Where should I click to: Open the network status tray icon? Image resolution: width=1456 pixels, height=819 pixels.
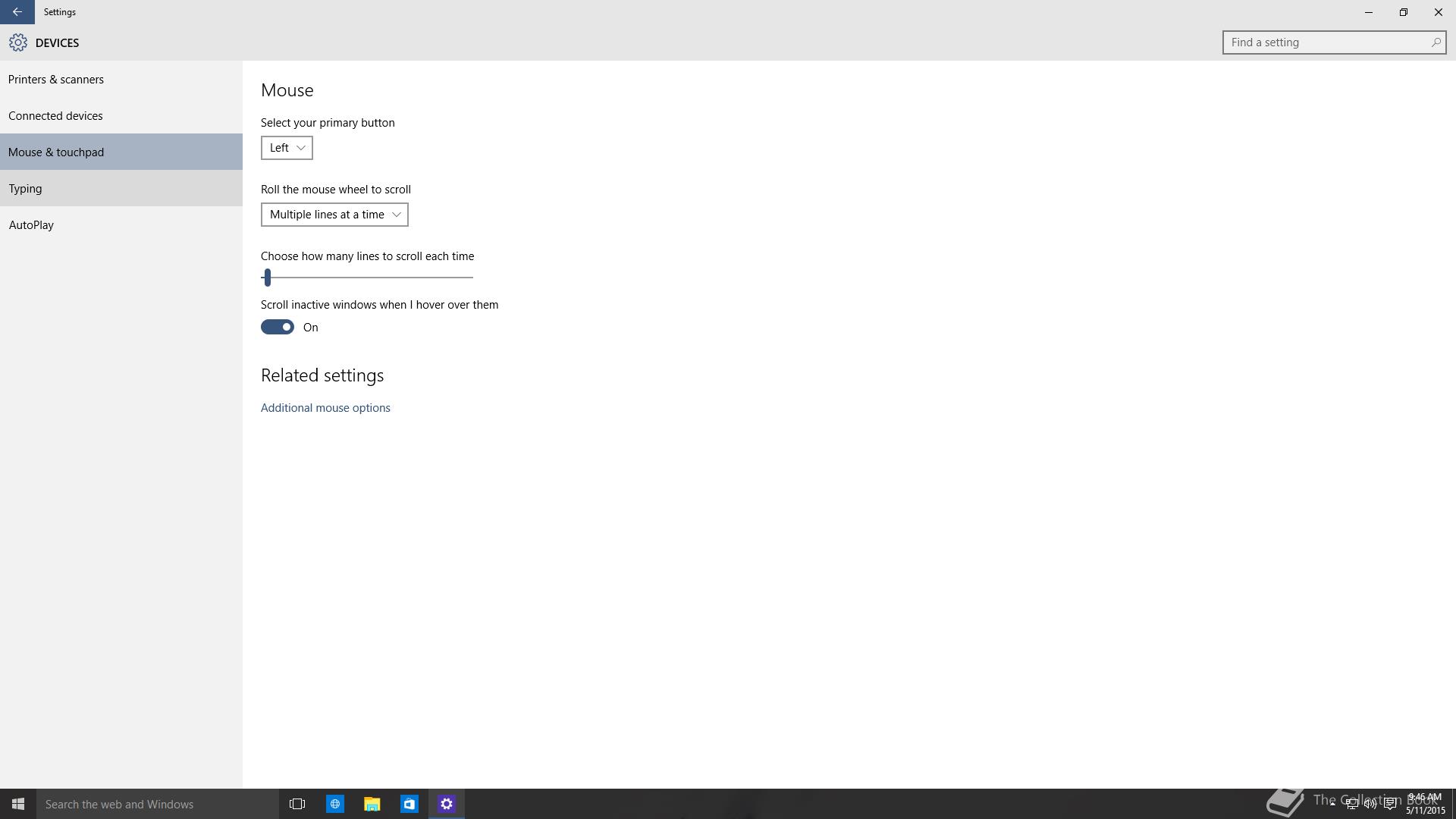coord(1351,804)
